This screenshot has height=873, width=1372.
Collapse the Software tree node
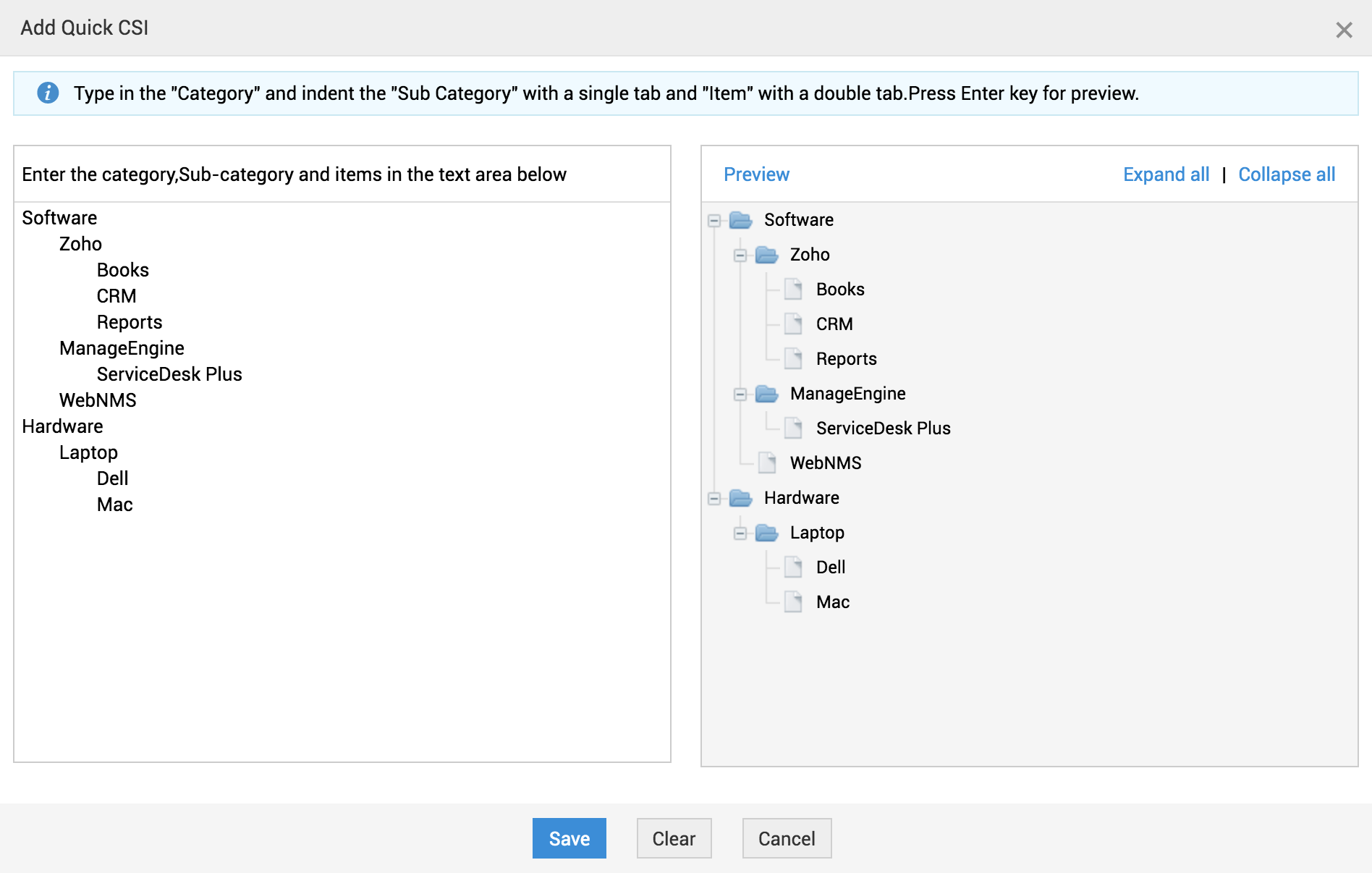coord(714,221)
